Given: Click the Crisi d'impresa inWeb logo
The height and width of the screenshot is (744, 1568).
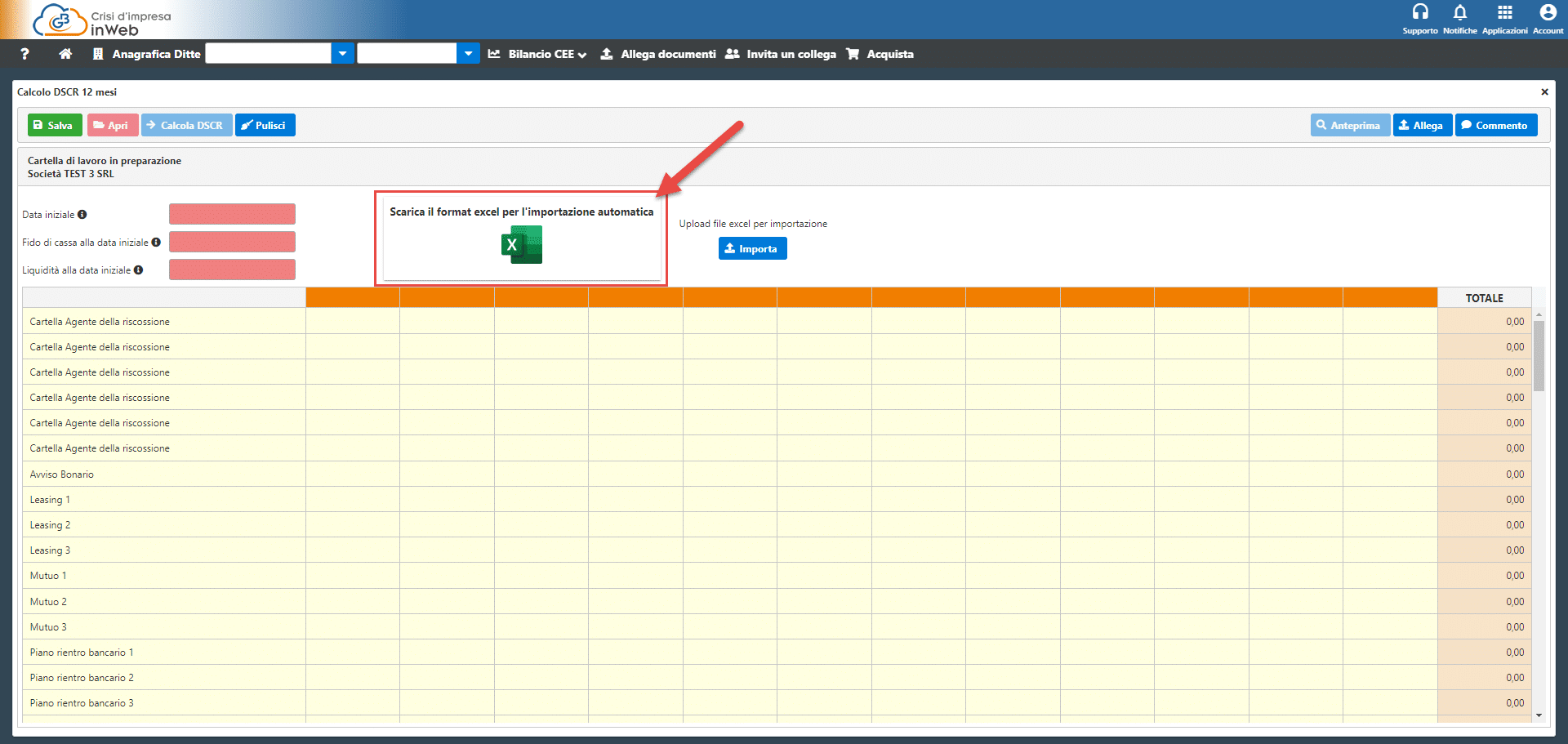Looking at the screenshot, I should [x=102, y=20].
